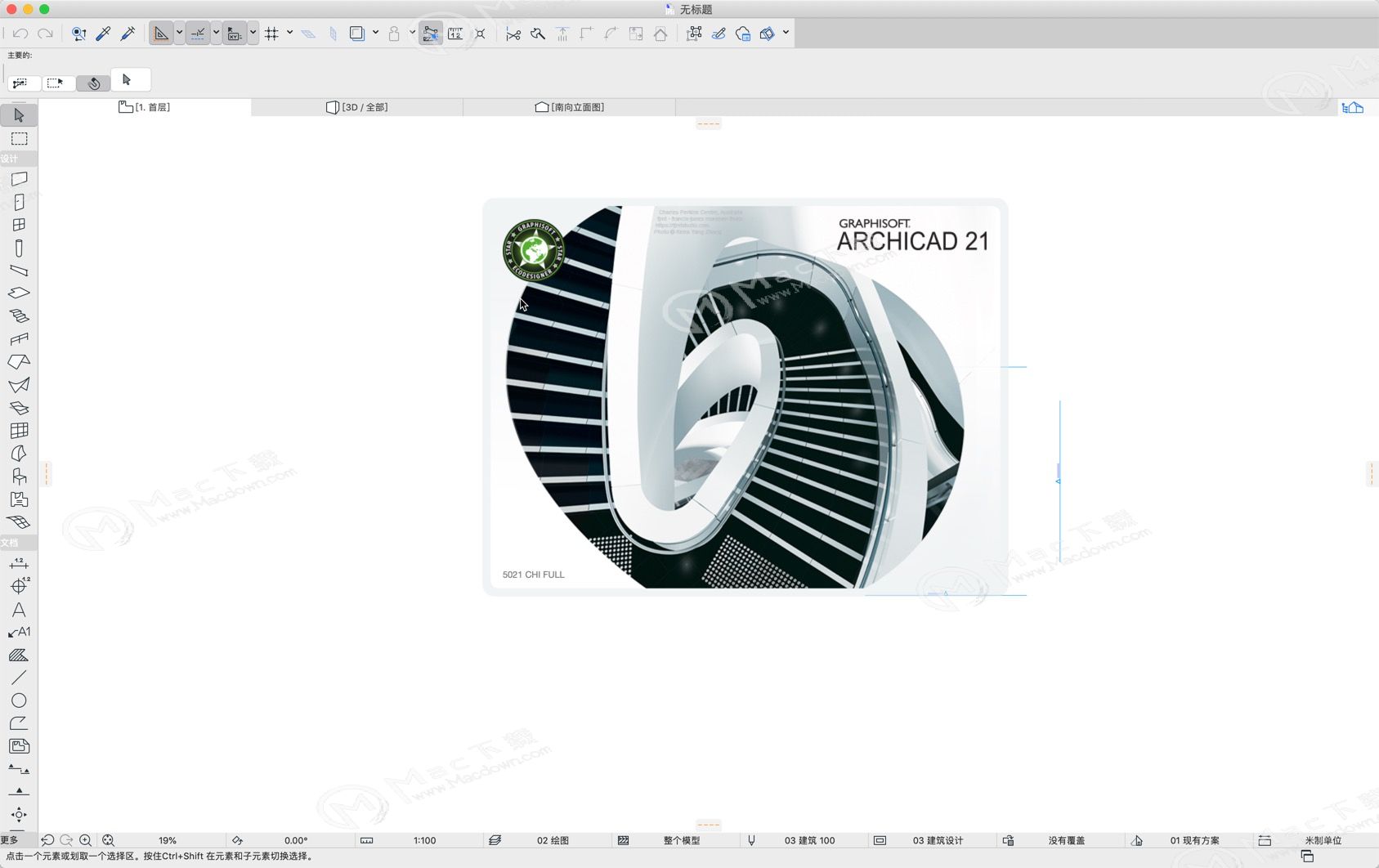The width and height of the screenshot is (1379, 868).
Task: Select the Text tool (letter A)
Action: coord(19,610)
